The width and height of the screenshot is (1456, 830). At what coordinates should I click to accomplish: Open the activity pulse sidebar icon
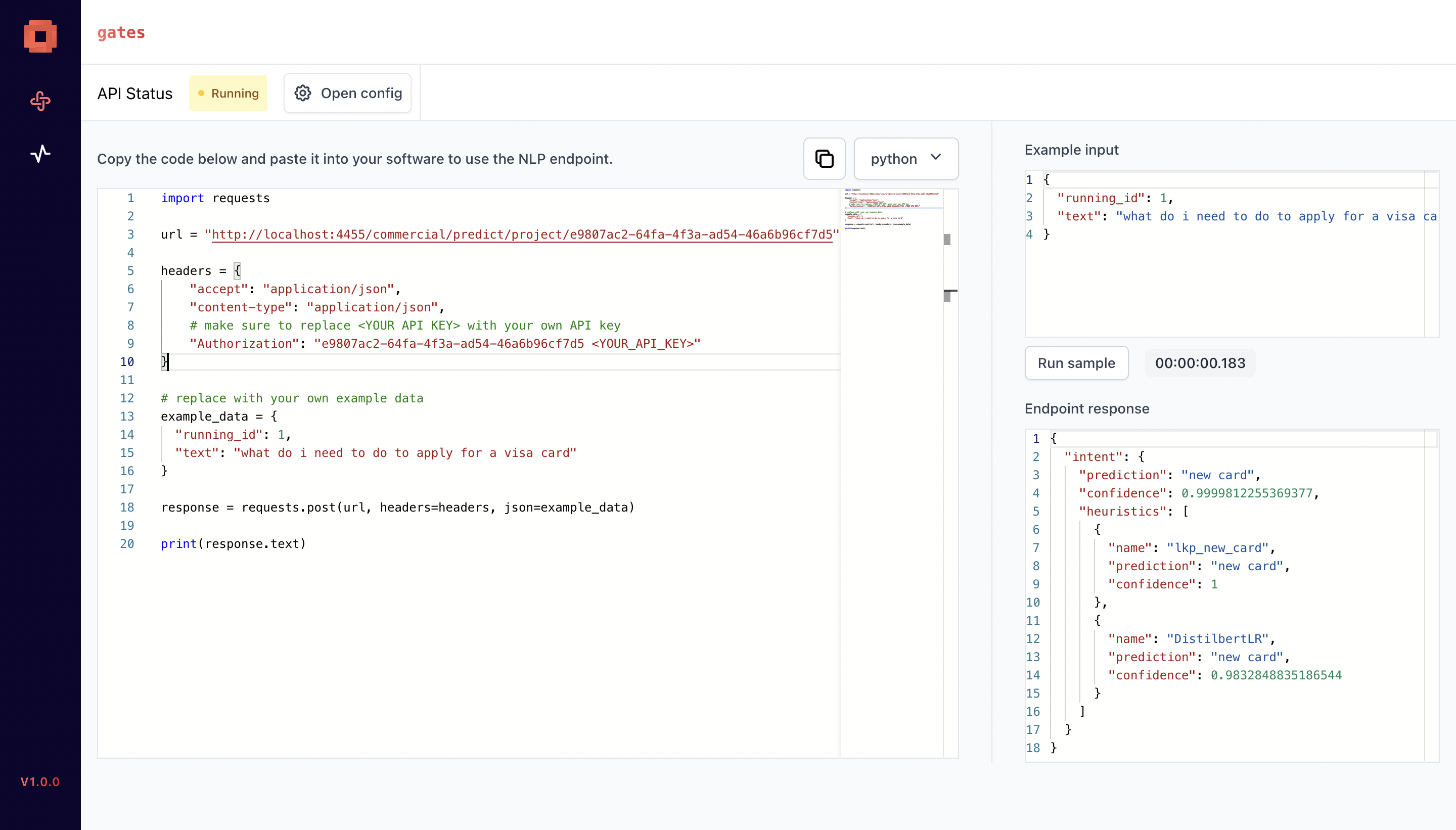point(40,153)
